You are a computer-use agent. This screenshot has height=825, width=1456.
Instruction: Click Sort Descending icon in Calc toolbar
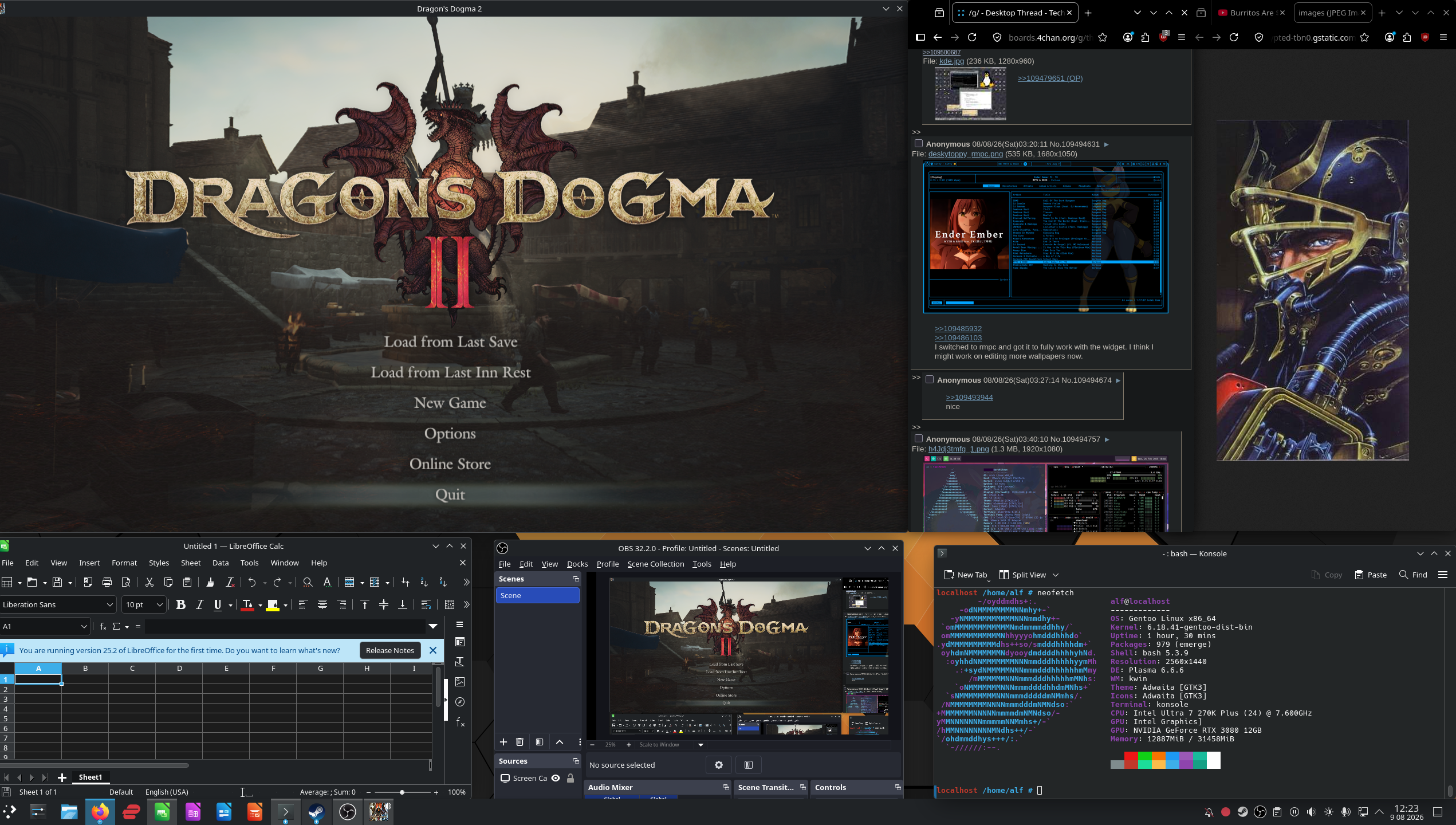click(x=443, y=582)
